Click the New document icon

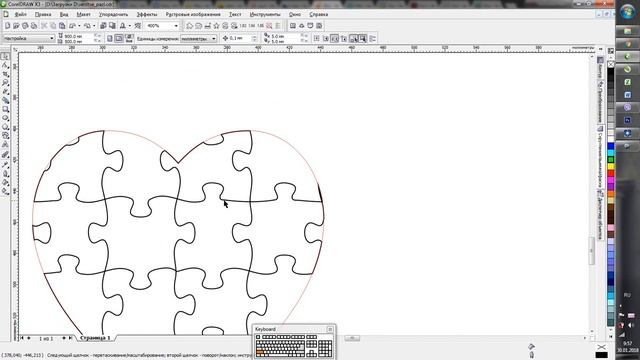(7, 26)
